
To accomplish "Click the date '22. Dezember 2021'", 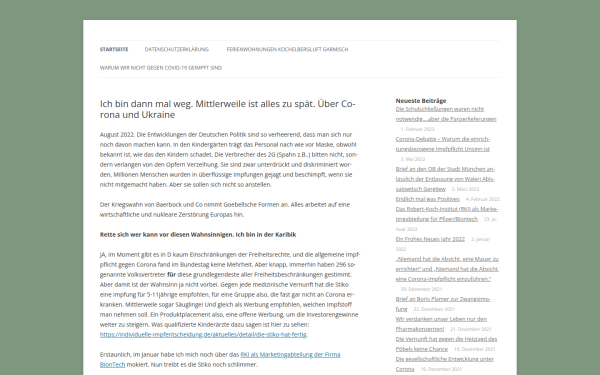I will pyautogui.click(x=434, y=309).
